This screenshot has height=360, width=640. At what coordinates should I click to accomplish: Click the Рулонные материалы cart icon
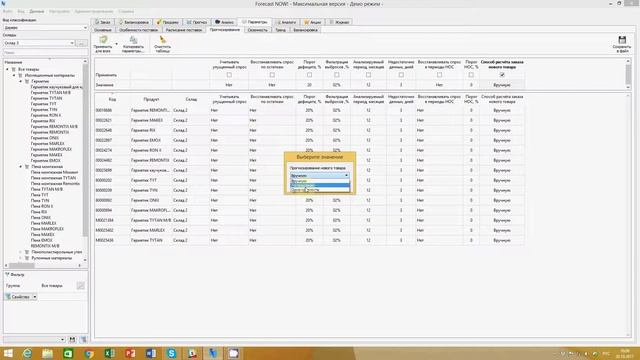click(27, 258)
